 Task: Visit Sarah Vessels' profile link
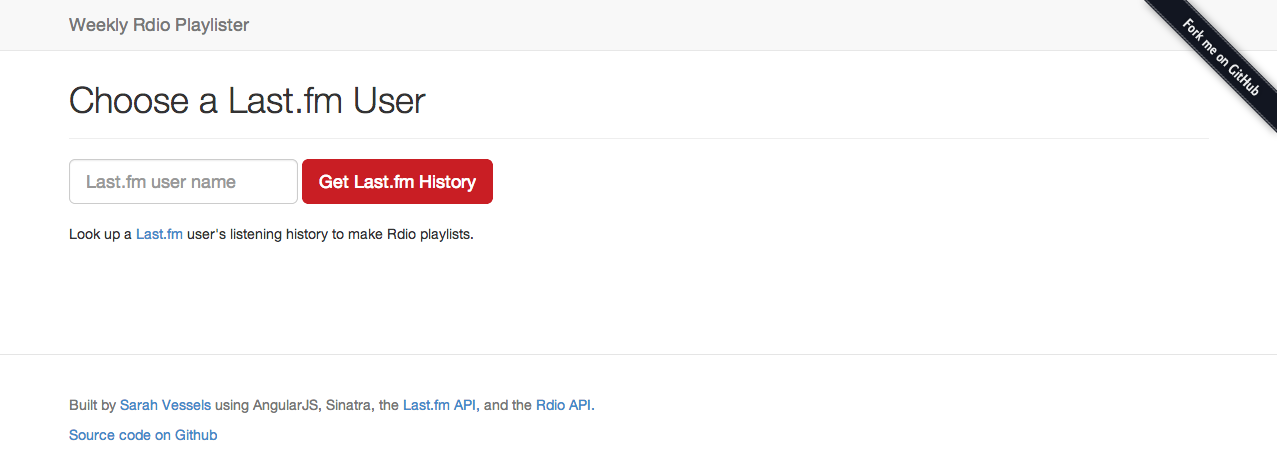click(x=165, y=405)
